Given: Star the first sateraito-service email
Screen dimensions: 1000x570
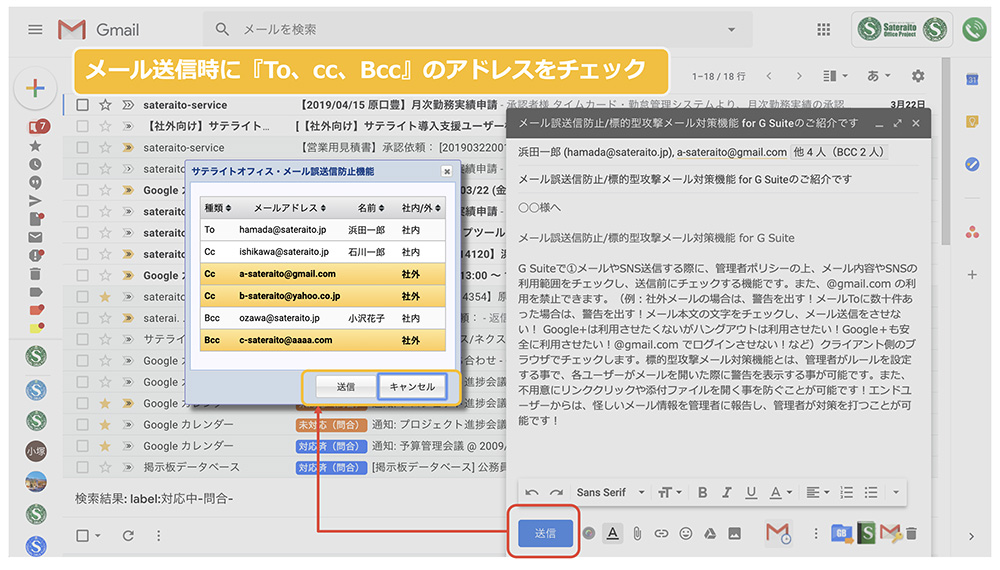Looking at the screenshot, I should [105, 105].
